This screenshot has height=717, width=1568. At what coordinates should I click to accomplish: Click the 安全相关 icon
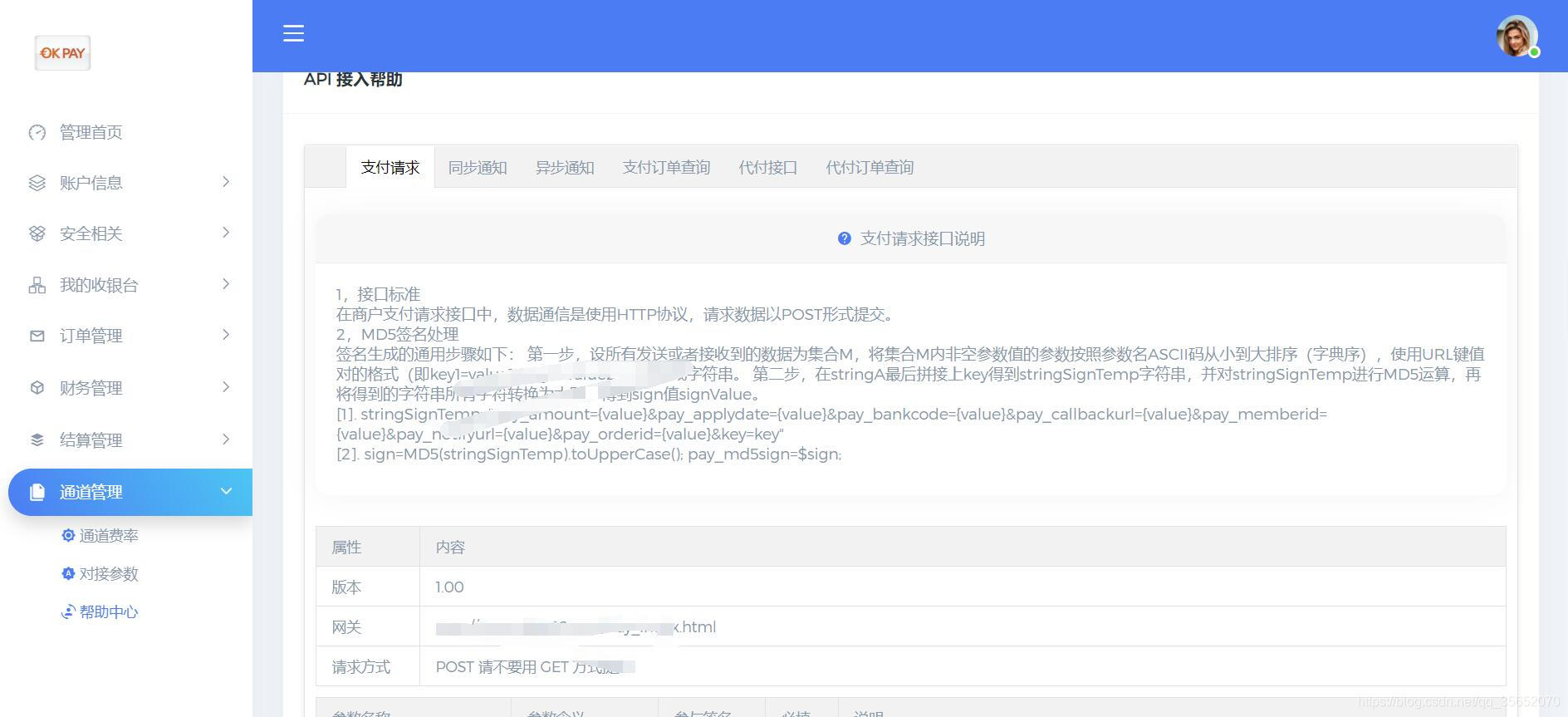[37, 233]
